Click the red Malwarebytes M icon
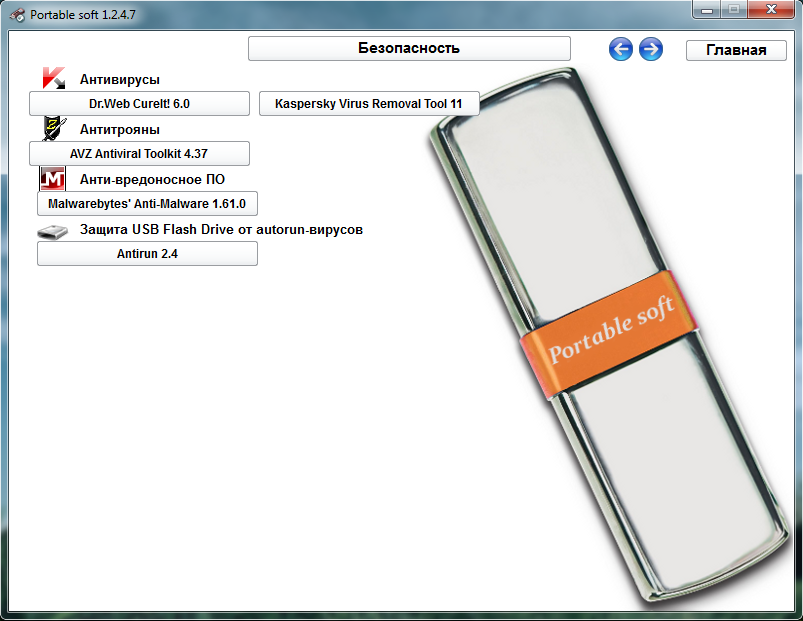The height and width of the screenshot is (621, 803). click(52, 179)
